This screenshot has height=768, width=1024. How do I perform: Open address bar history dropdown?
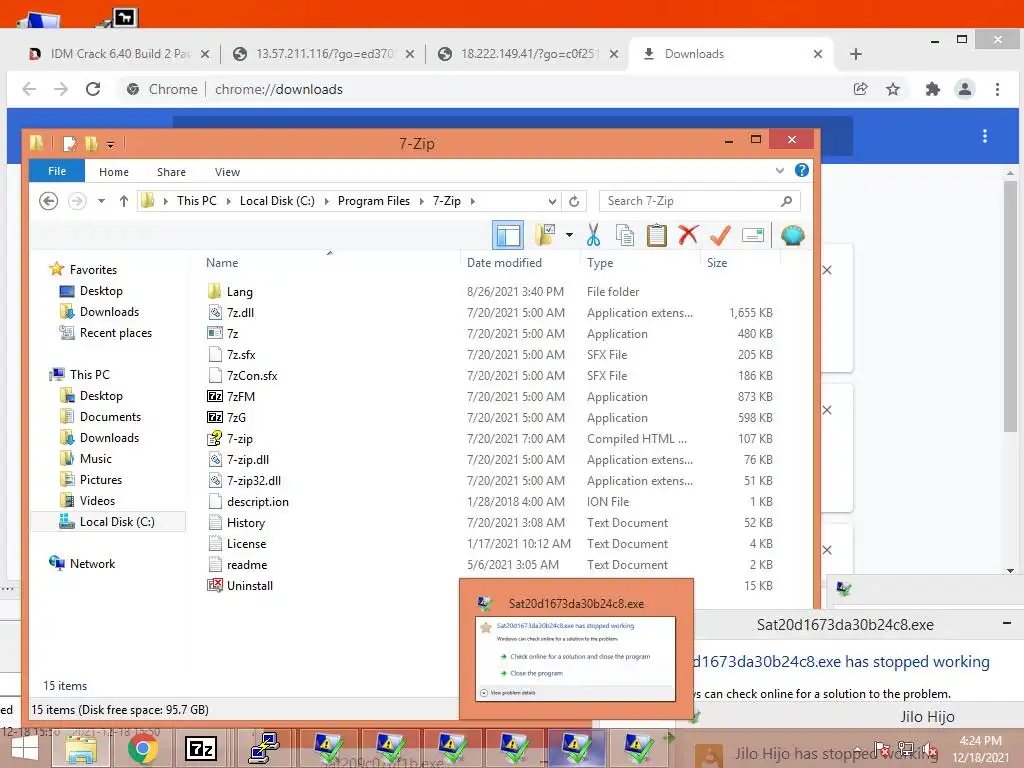pos(552,201)
